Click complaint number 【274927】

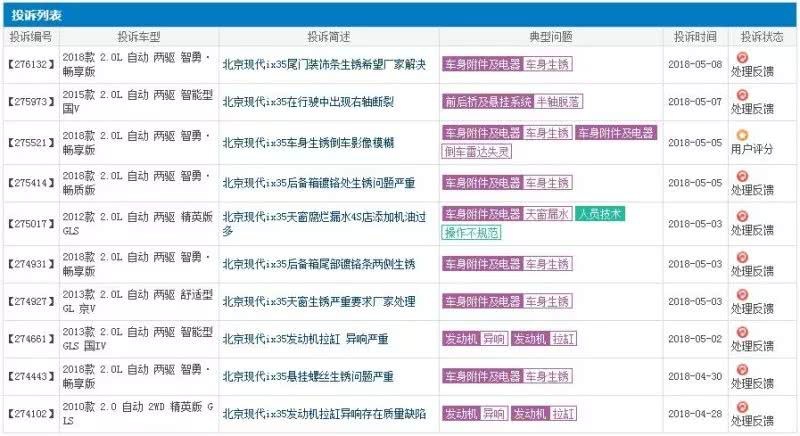pos(32,302)
